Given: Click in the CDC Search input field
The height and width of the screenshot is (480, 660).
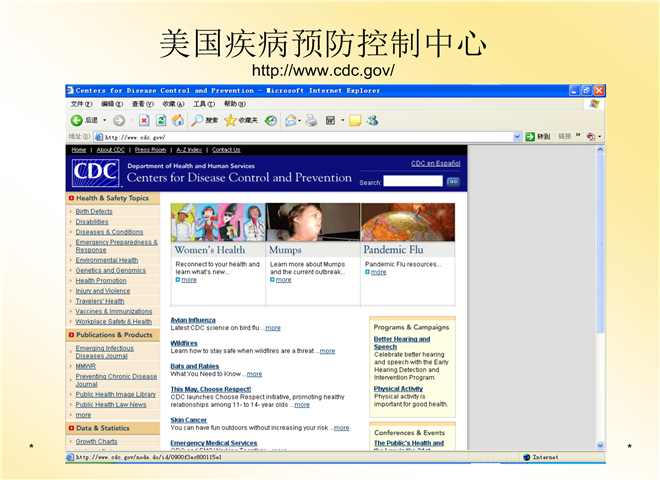Looking at the screenshot, I should point(413,181).
